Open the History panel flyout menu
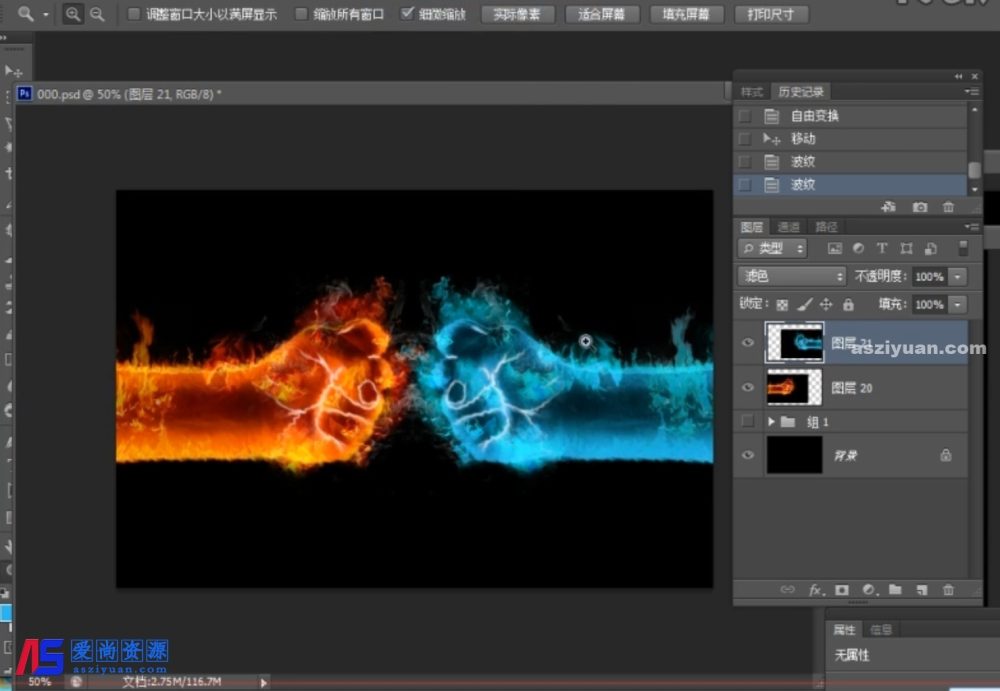Image resolution: width=1000 pixels, height=691 pixels. pos(971,92)
